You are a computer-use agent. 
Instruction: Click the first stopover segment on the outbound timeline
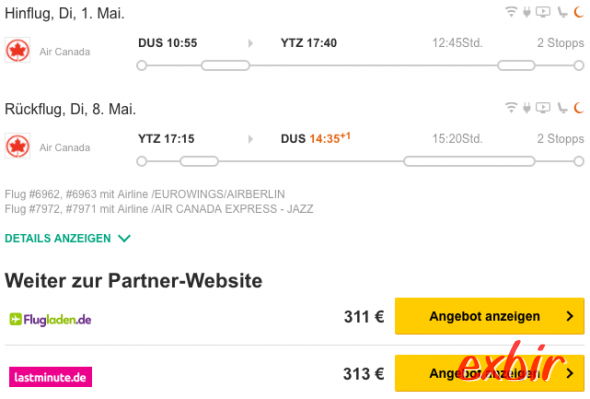coord(225,65)
